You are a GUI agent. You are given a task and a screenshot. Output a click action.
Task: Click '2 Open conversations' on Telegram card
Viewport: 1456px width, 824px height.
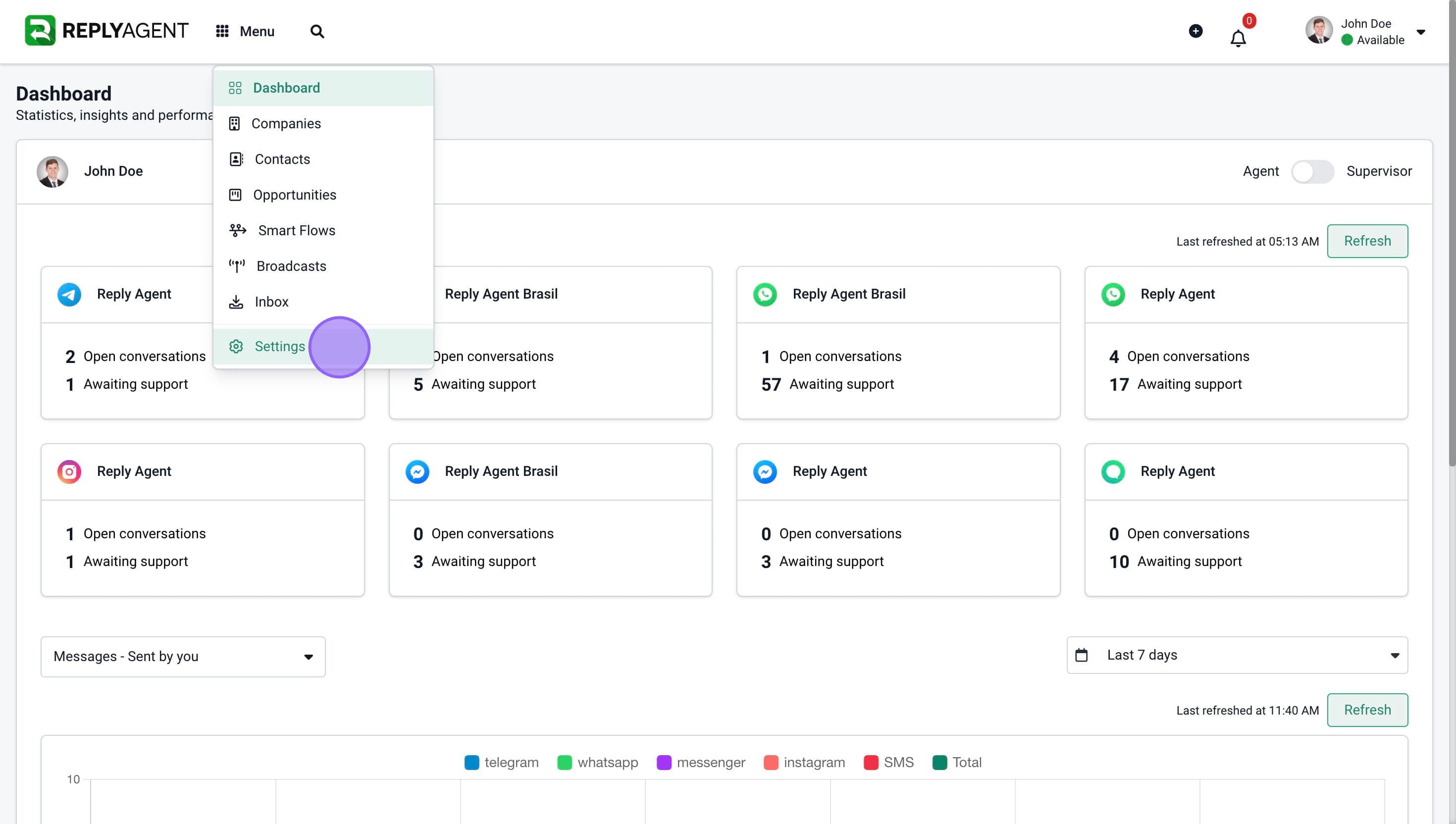(x=135, y=357)
